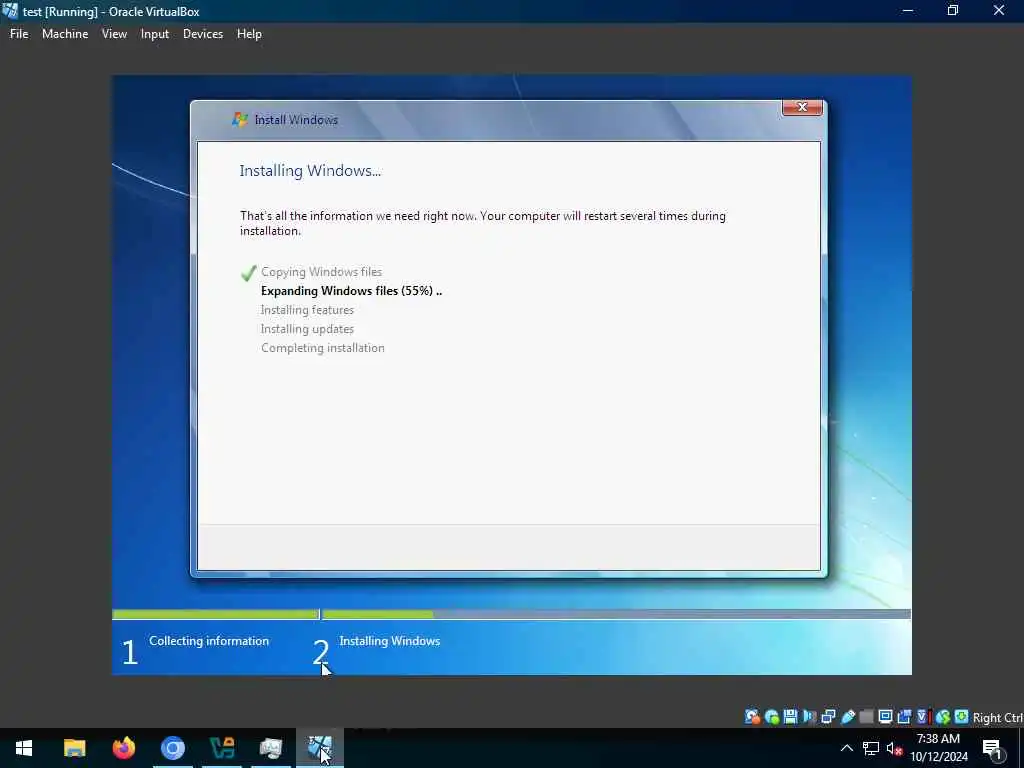Close the Install Windows dialog
1024x768 pixels.
point(802,107)
